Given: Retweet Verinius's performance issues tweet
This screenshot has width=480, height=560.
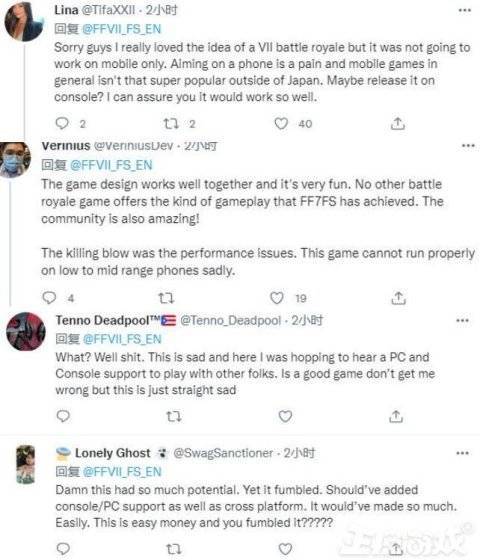Looking at the screenshot, I should pyautogui.click(x=166, y=298).
